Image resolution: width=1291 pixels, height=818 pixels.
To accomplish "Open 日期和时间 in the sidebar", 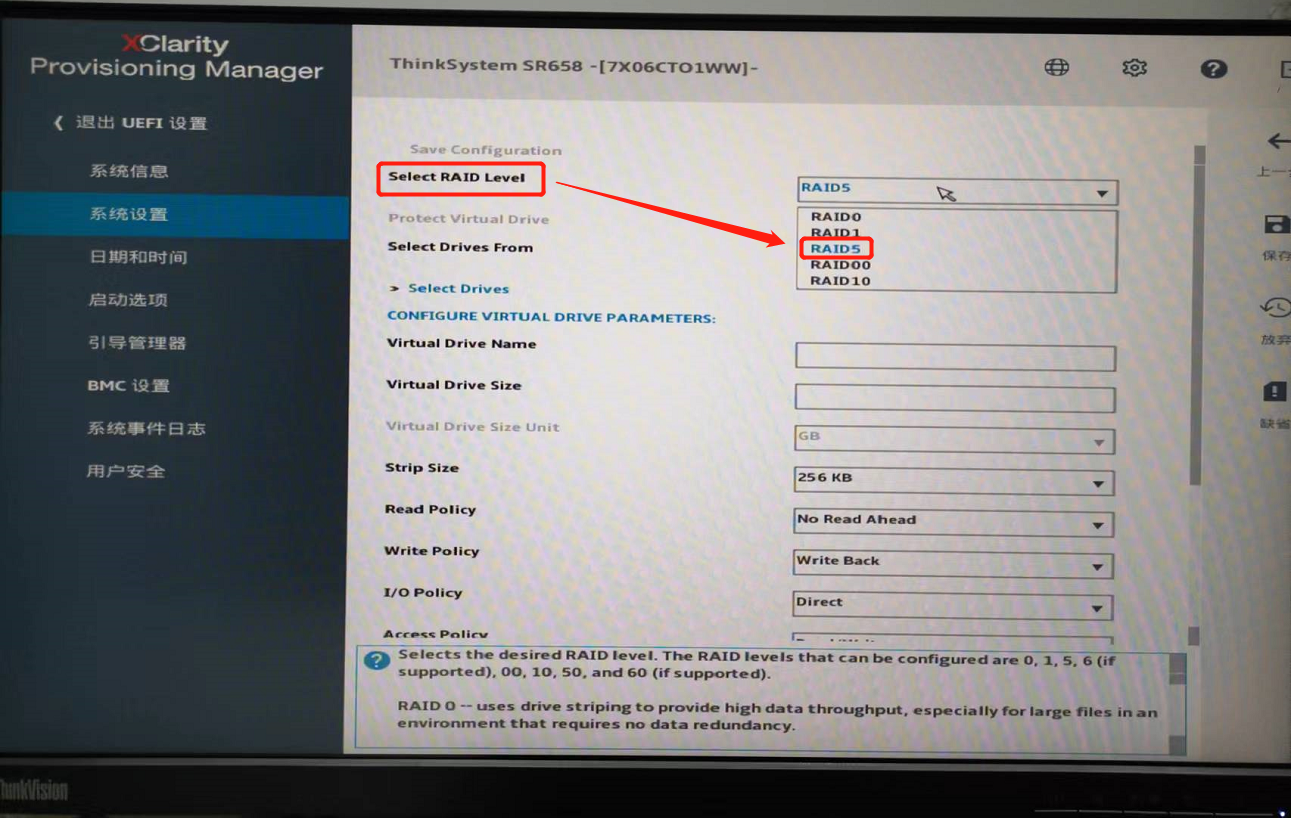I will click(138, 257).
